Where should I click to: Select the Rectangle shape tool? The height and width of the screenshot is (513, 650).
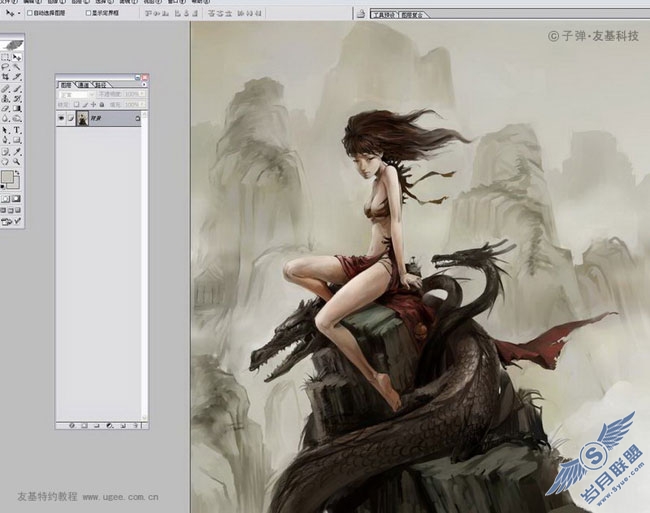pos(17,140)
